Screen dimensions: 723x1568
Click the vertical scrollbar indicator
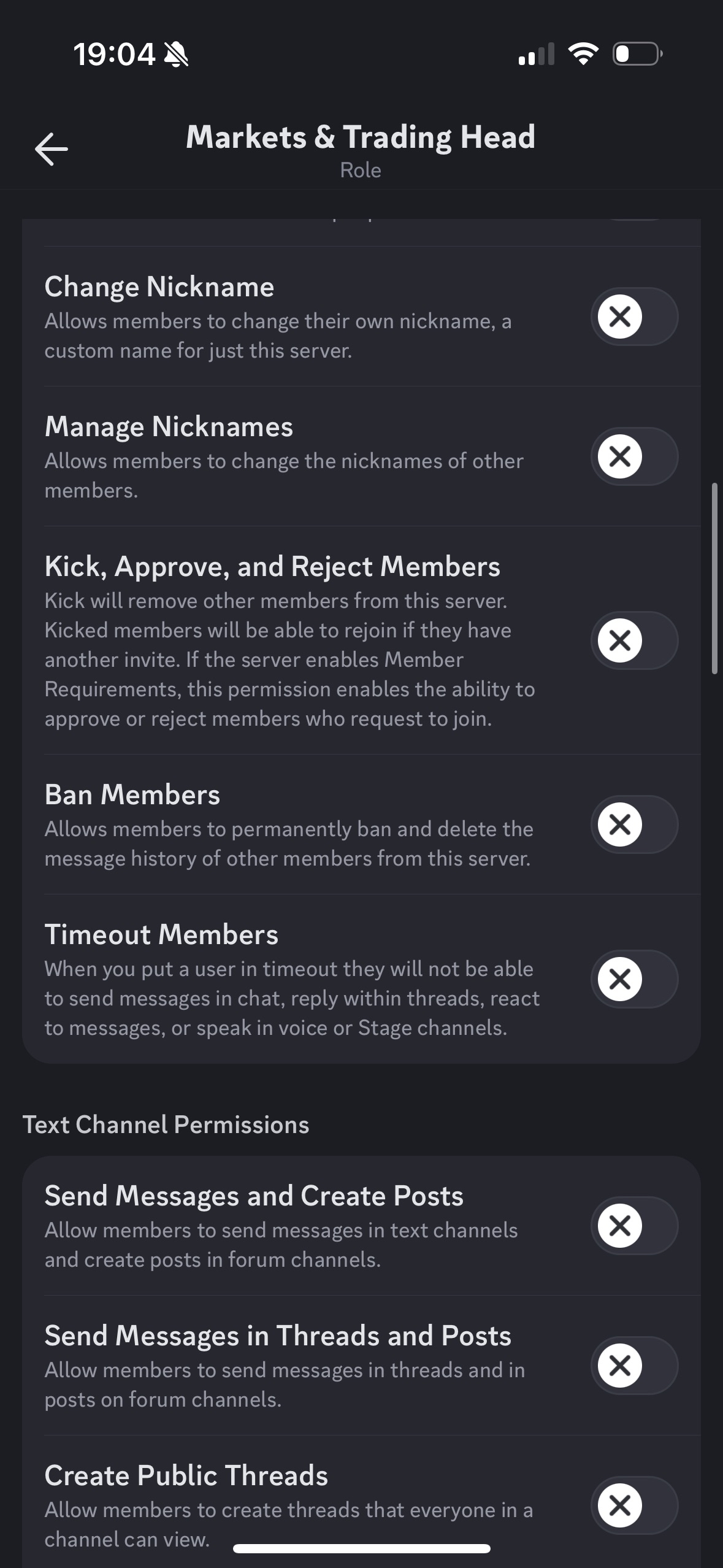click(x=714, y=578)
